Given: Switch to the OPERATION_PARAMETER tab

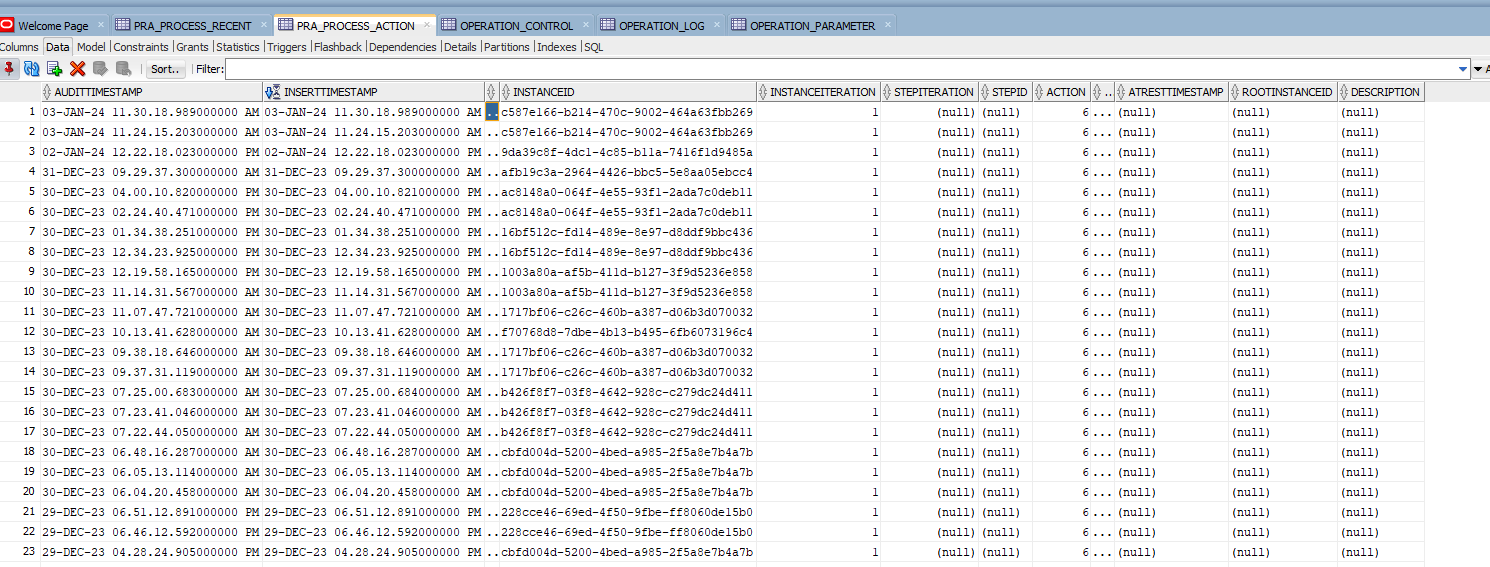Looking at the screenshot, I should pyautogui.click(x=812, y=25).
